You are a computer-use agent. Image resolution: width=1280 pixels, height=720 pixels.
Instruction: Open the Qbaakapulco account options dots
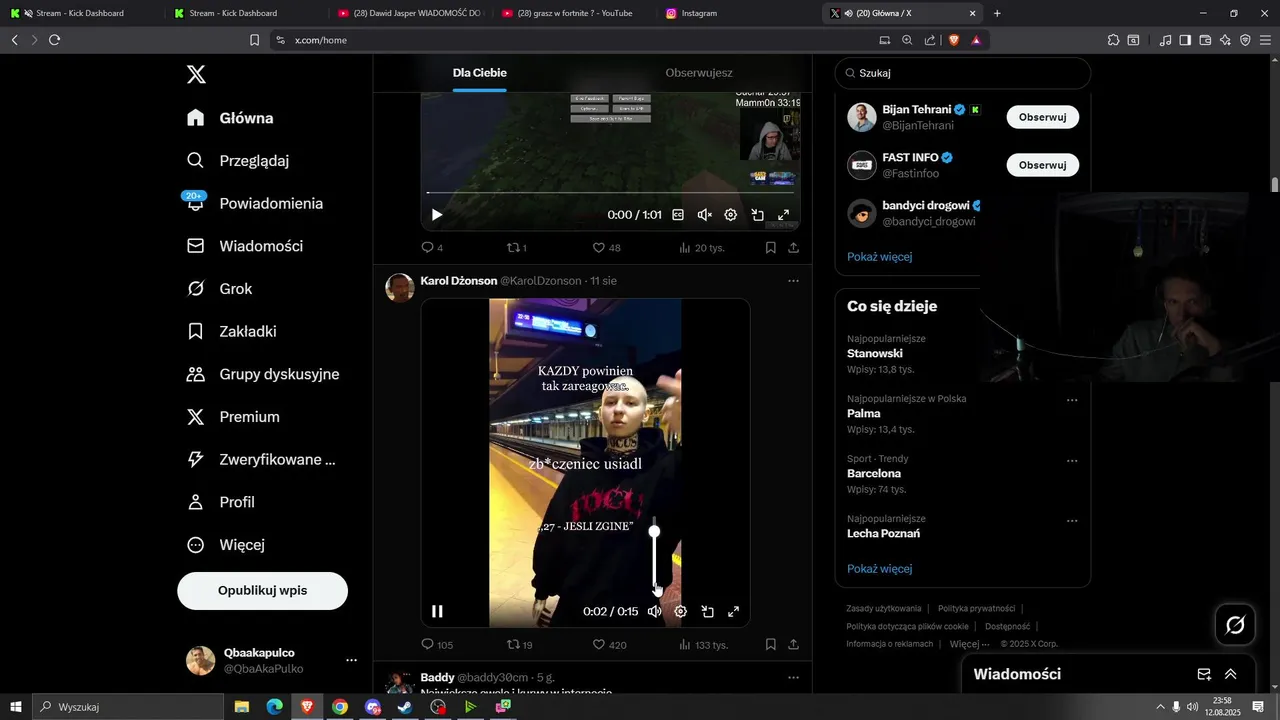[x=351, y=660]
